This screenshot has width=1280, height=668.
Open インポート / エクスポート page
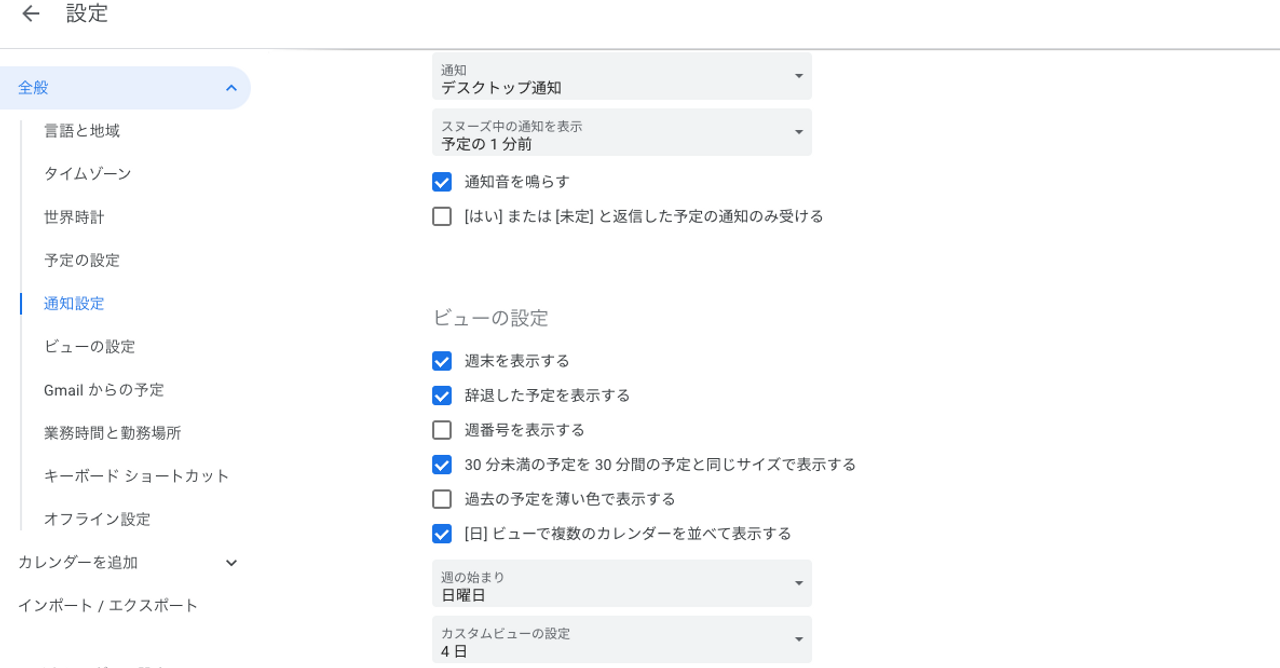pos(108,606)
